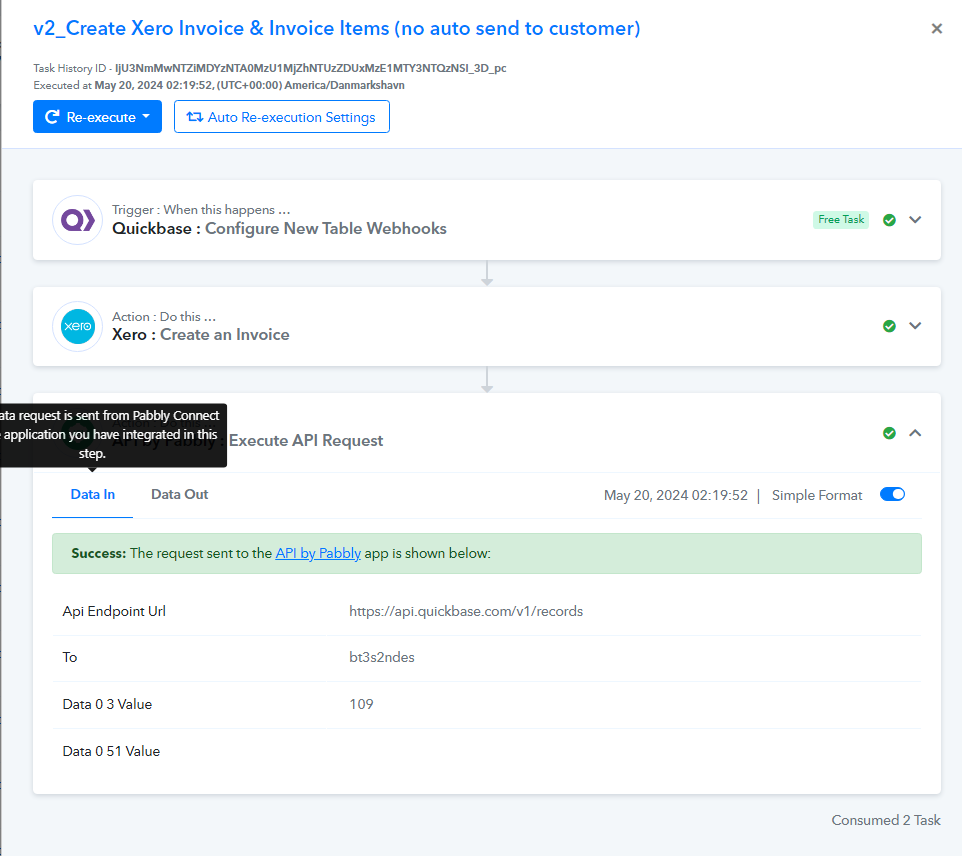Click the api.quickbase.com endpoint URL value
The width and height of the screenshot is (962, 856).
(x=466, y=611)
